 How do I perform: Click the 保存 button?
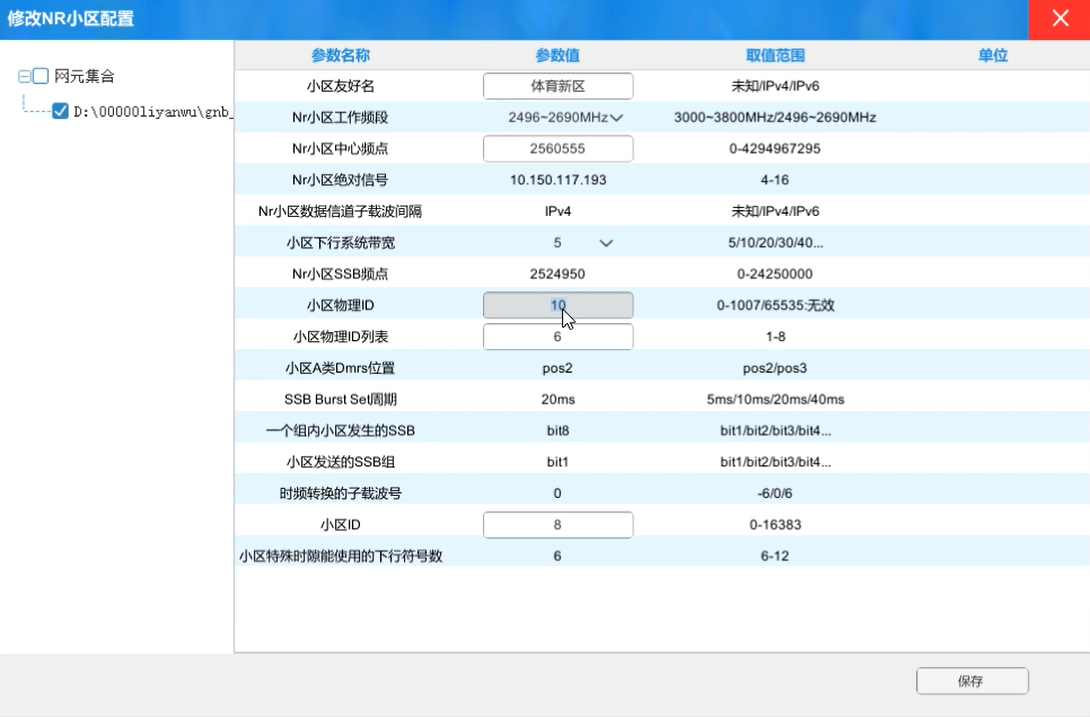pyautogui.click(x=972, y=681)
